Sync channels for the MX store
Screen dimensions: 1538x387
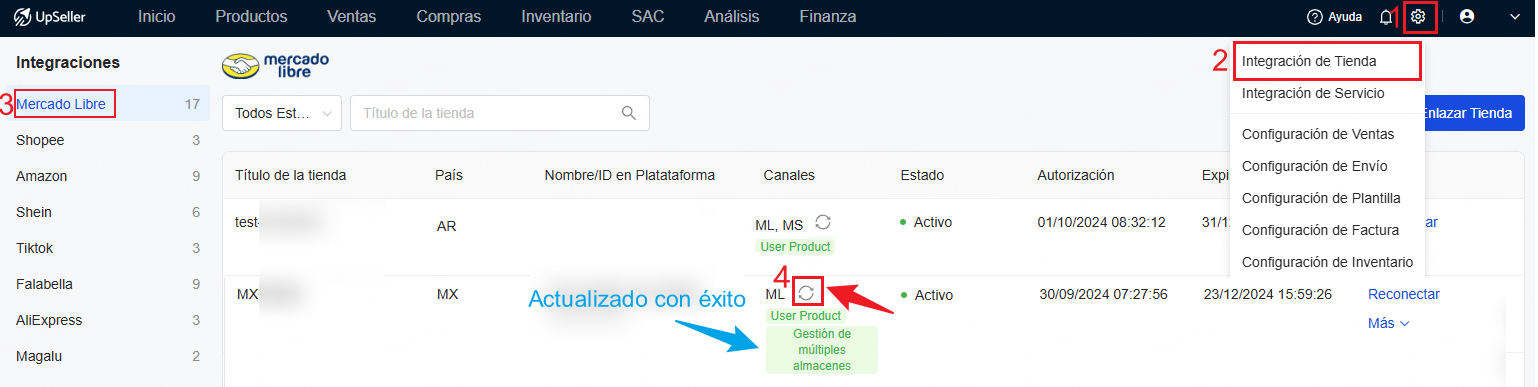tap(806, 293)
